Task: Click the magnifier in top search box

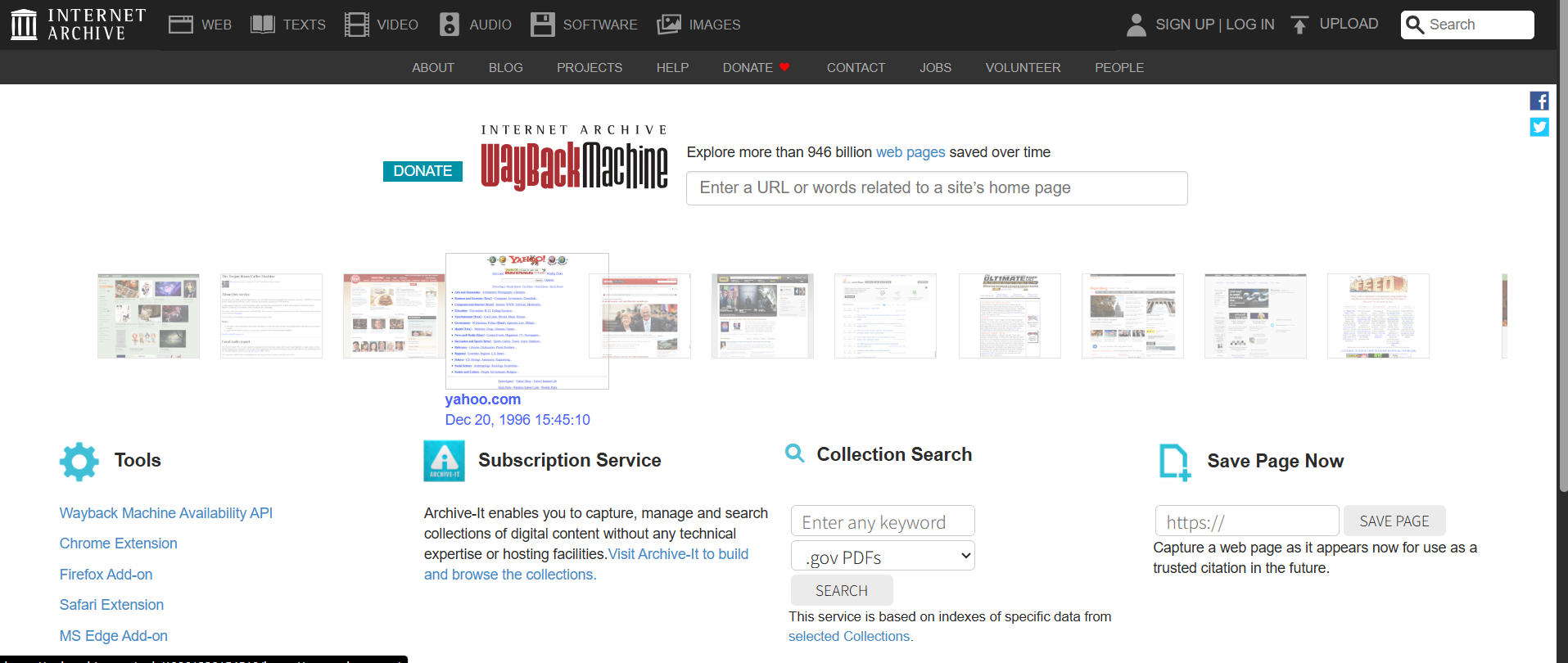Action: pyautogui.click(x=1415, y=25)
